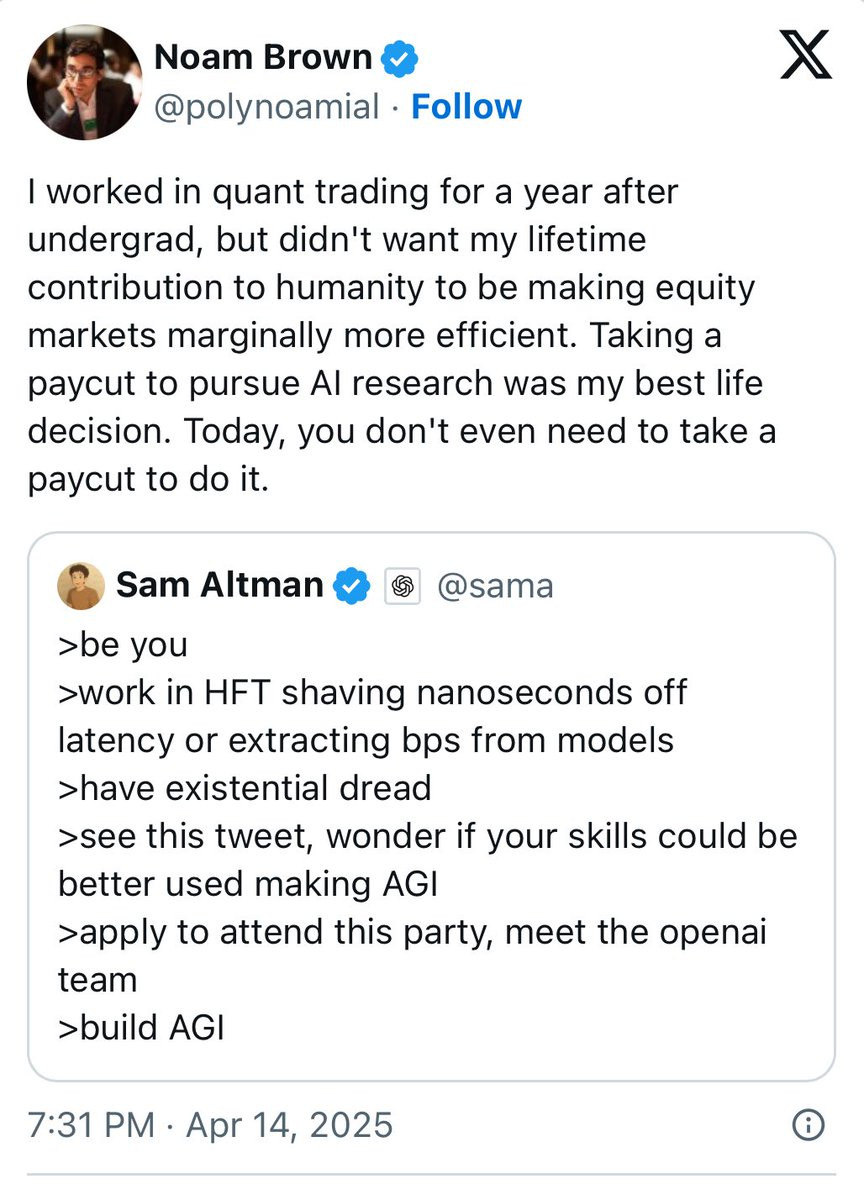Open Noam Brown's profile picture
This screenshot has height=1200, width=864.
click(x=84, y=83)
